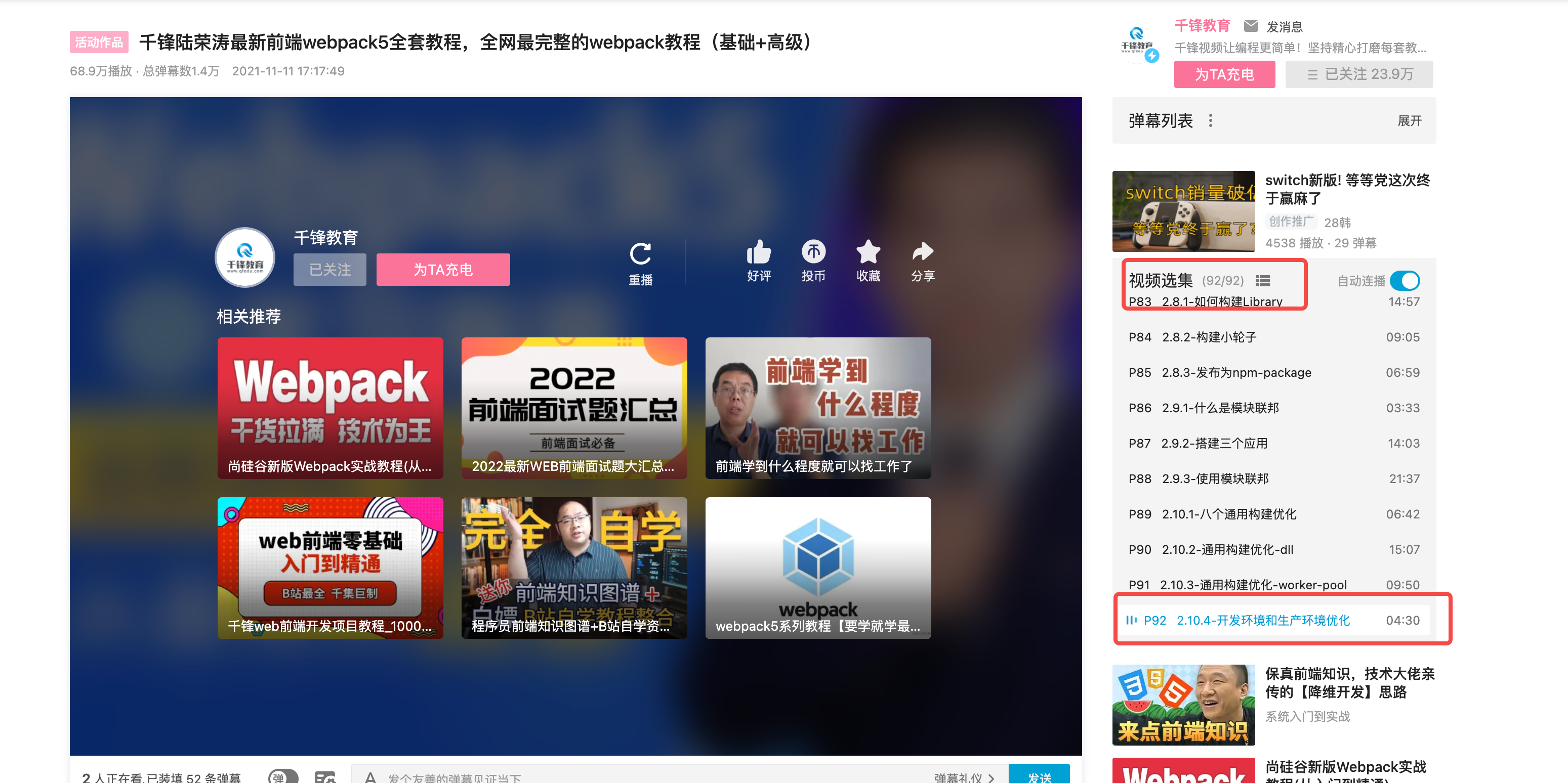This screenshot has width=1568, height=783.
Task: Open the switch销量 sidebar video thumbnail
Action: tap(1183, 211)
